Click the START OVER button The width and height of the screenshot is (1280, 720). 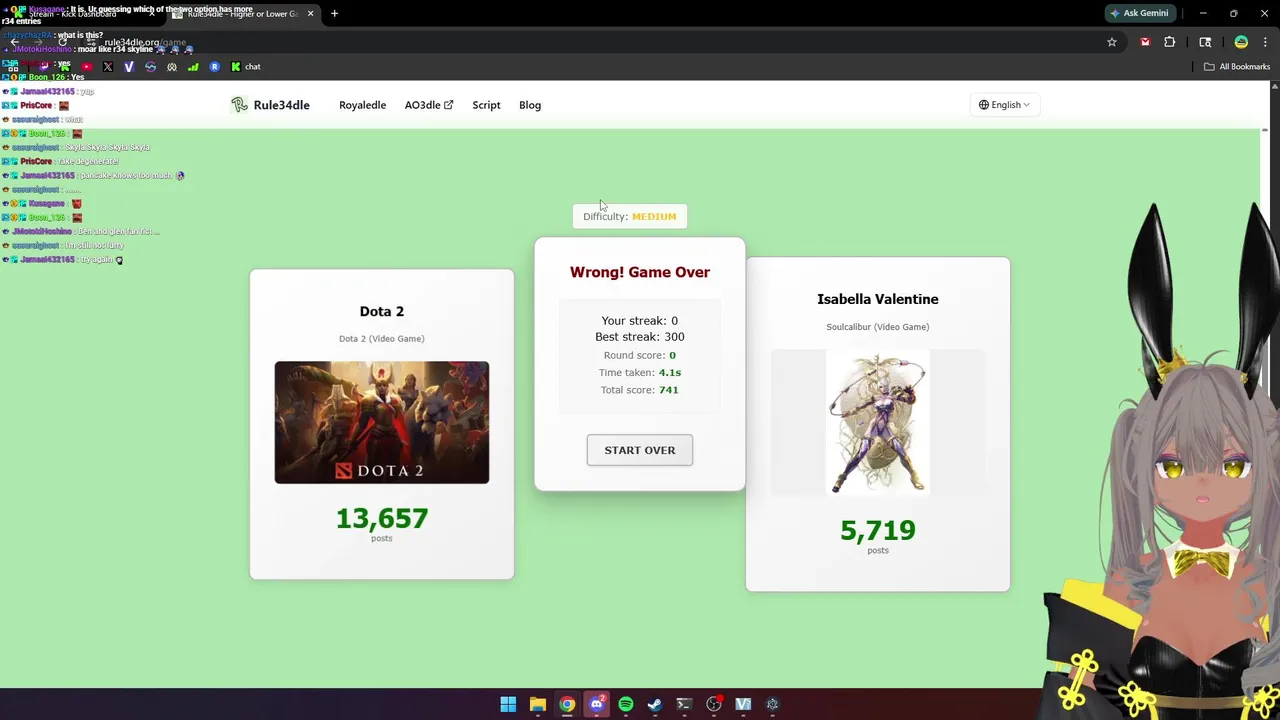click(x=639, y=450)
